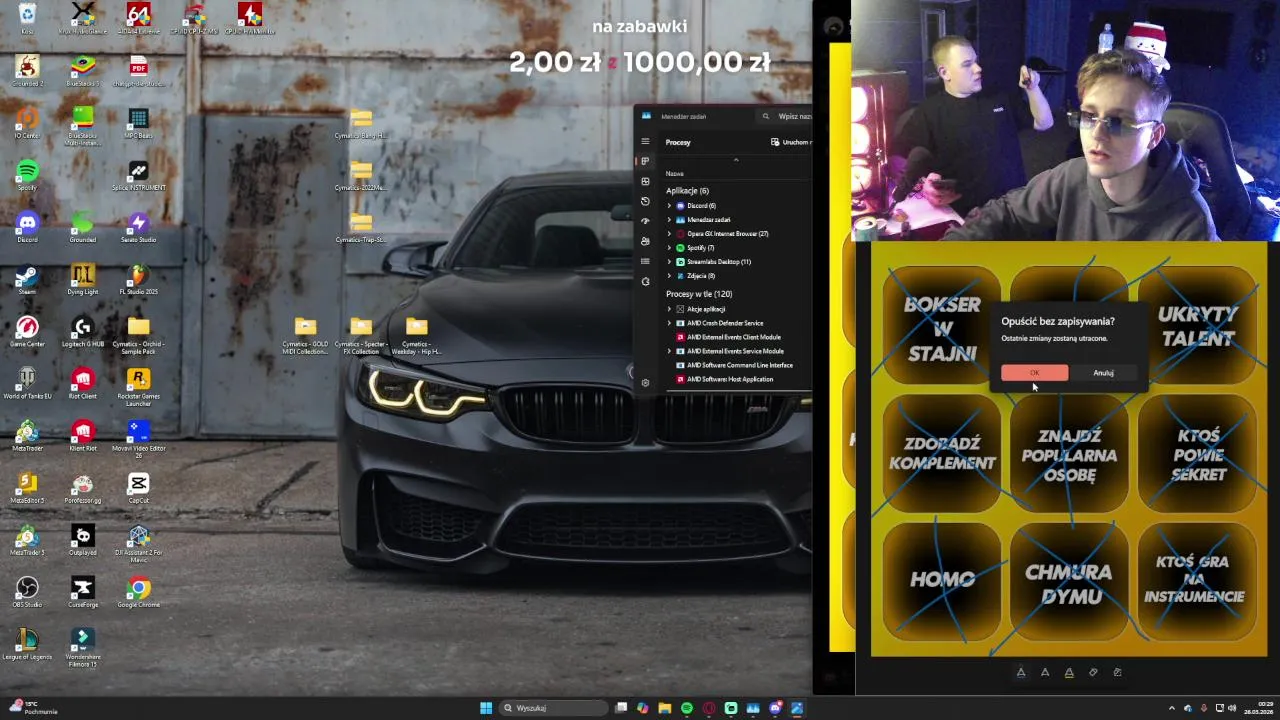Viewport: 1280px width, 720px height.
Task: Expand the Discord (6) process group
Action: point(669,206)
